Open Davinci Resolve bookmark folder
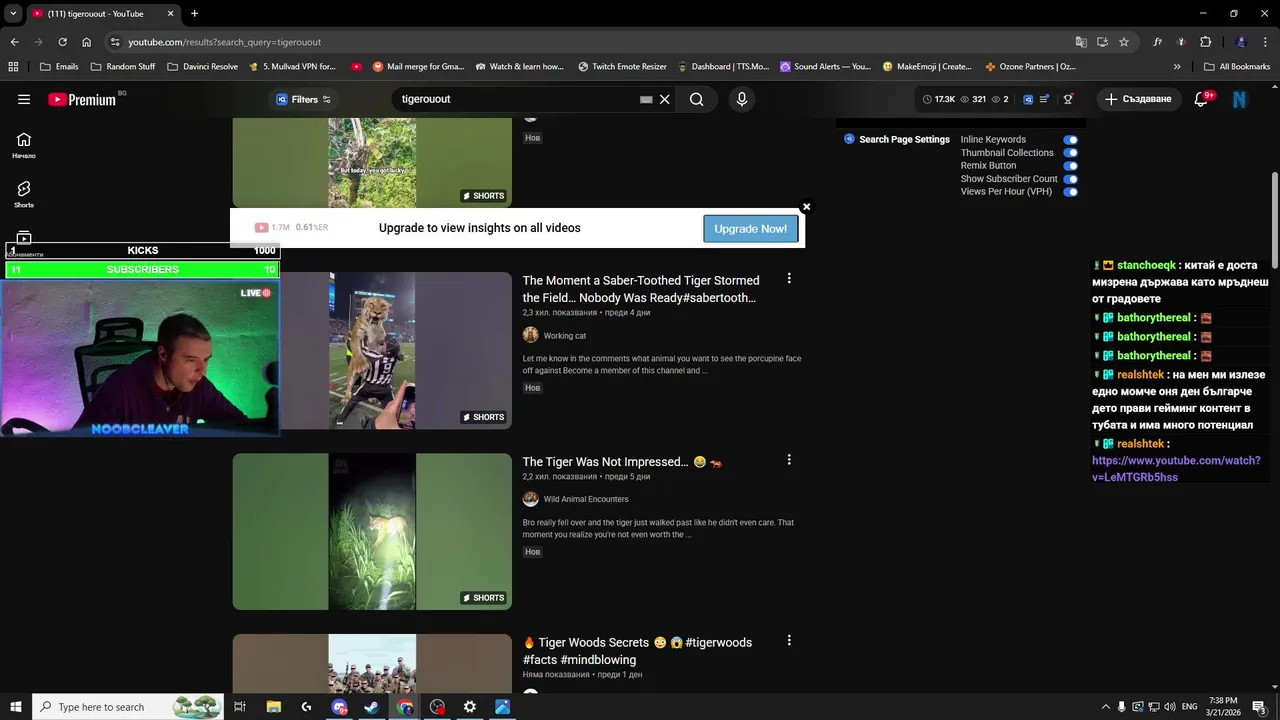1280x720 pixels. click(x=202, y=67)
